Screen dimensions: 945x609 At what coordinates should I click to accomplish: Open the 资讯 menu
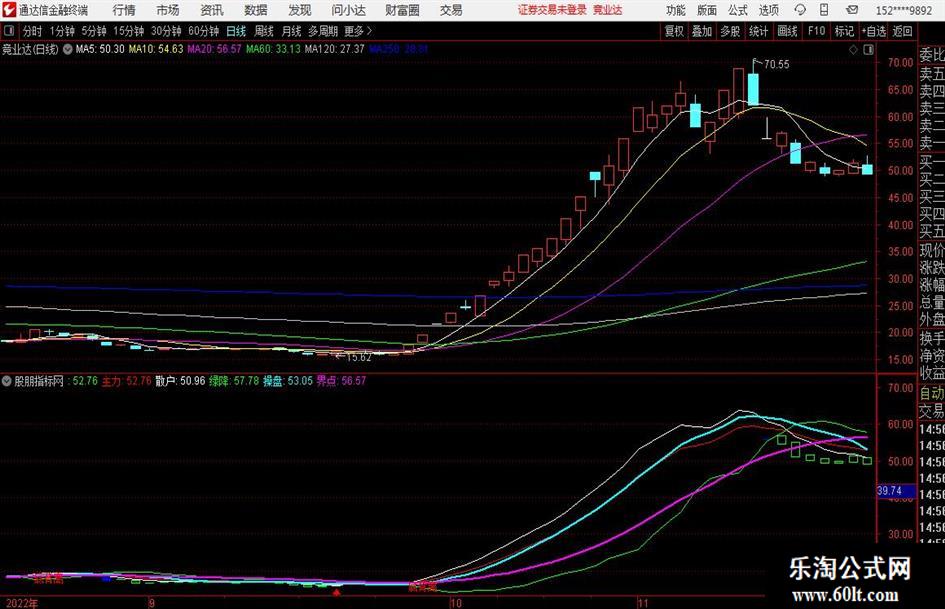point(212,10)
